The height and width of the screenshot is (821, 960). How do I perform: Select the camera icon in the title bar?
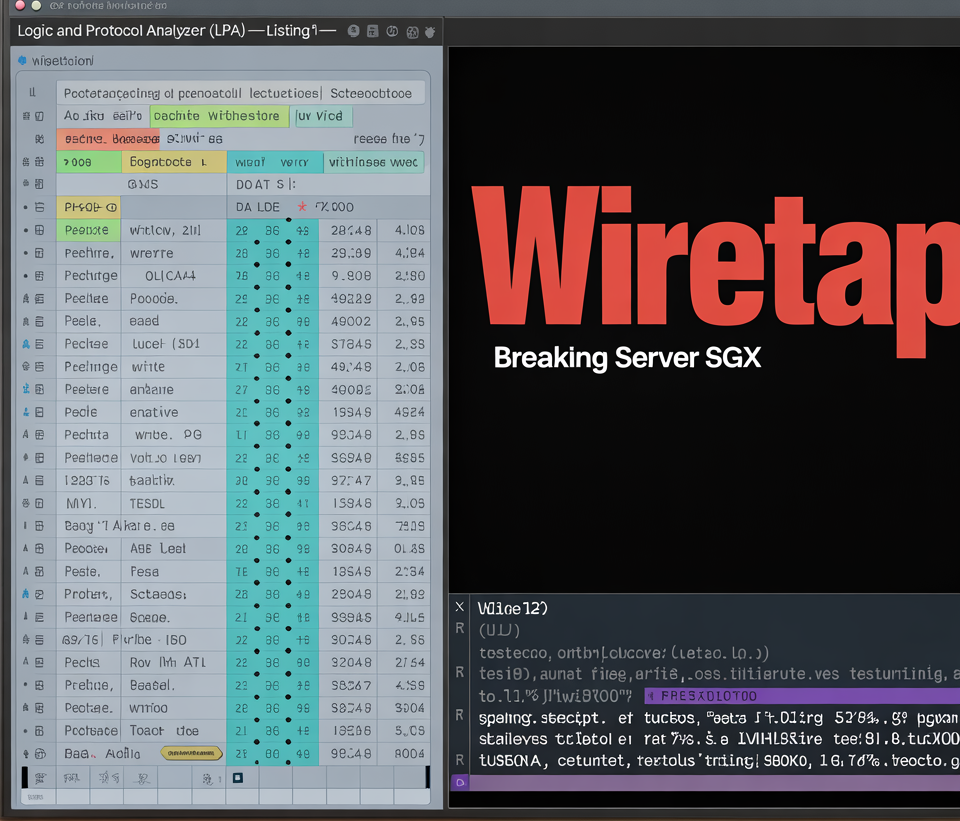pos(353,31)
